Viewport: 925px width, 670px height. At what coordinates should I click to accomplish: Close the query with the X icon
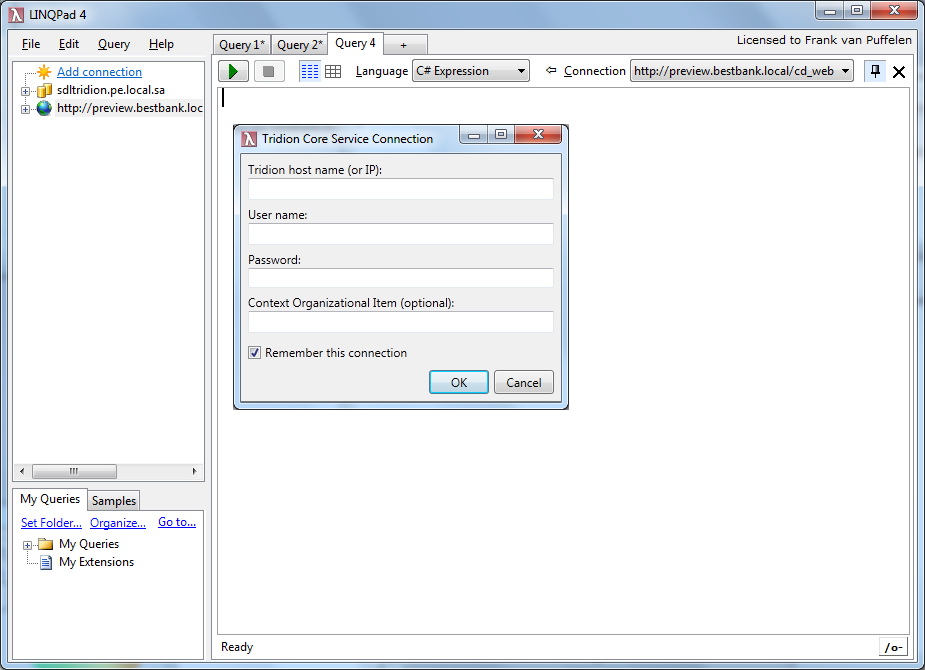point(898,72)
